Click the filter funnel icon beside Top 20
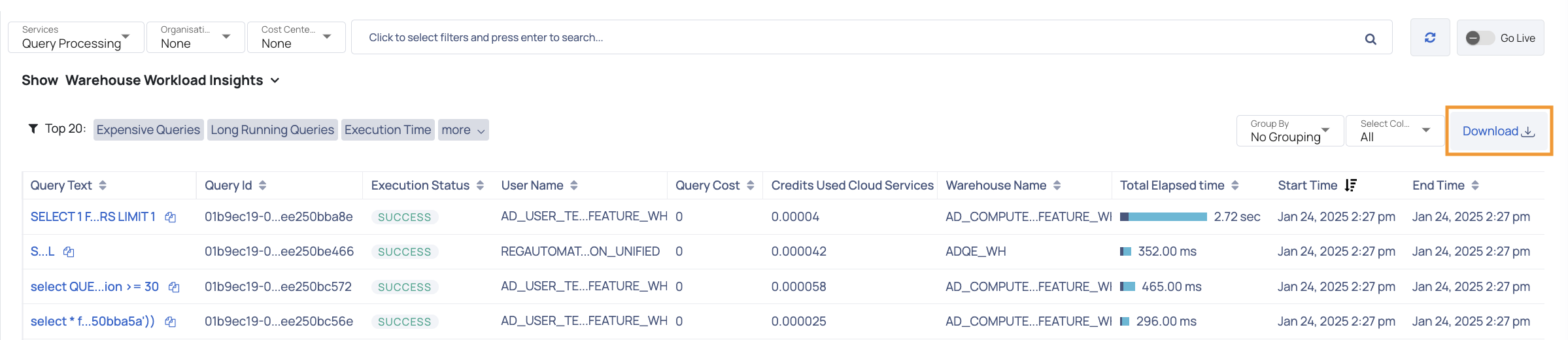This screenshot has height=340, width=1568. (x=33, y=128)
